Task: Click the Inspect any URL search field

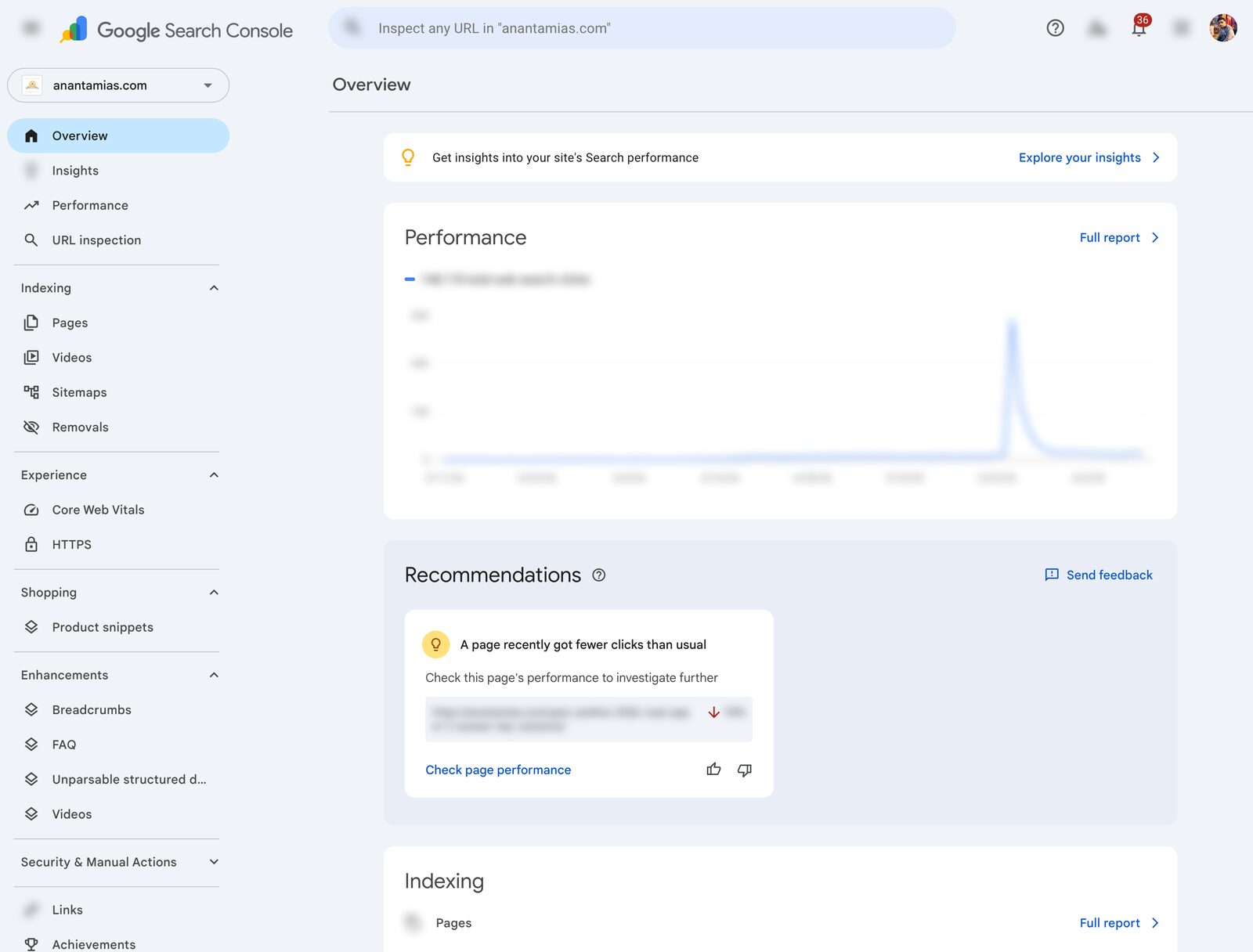Action: pos(642,28)
